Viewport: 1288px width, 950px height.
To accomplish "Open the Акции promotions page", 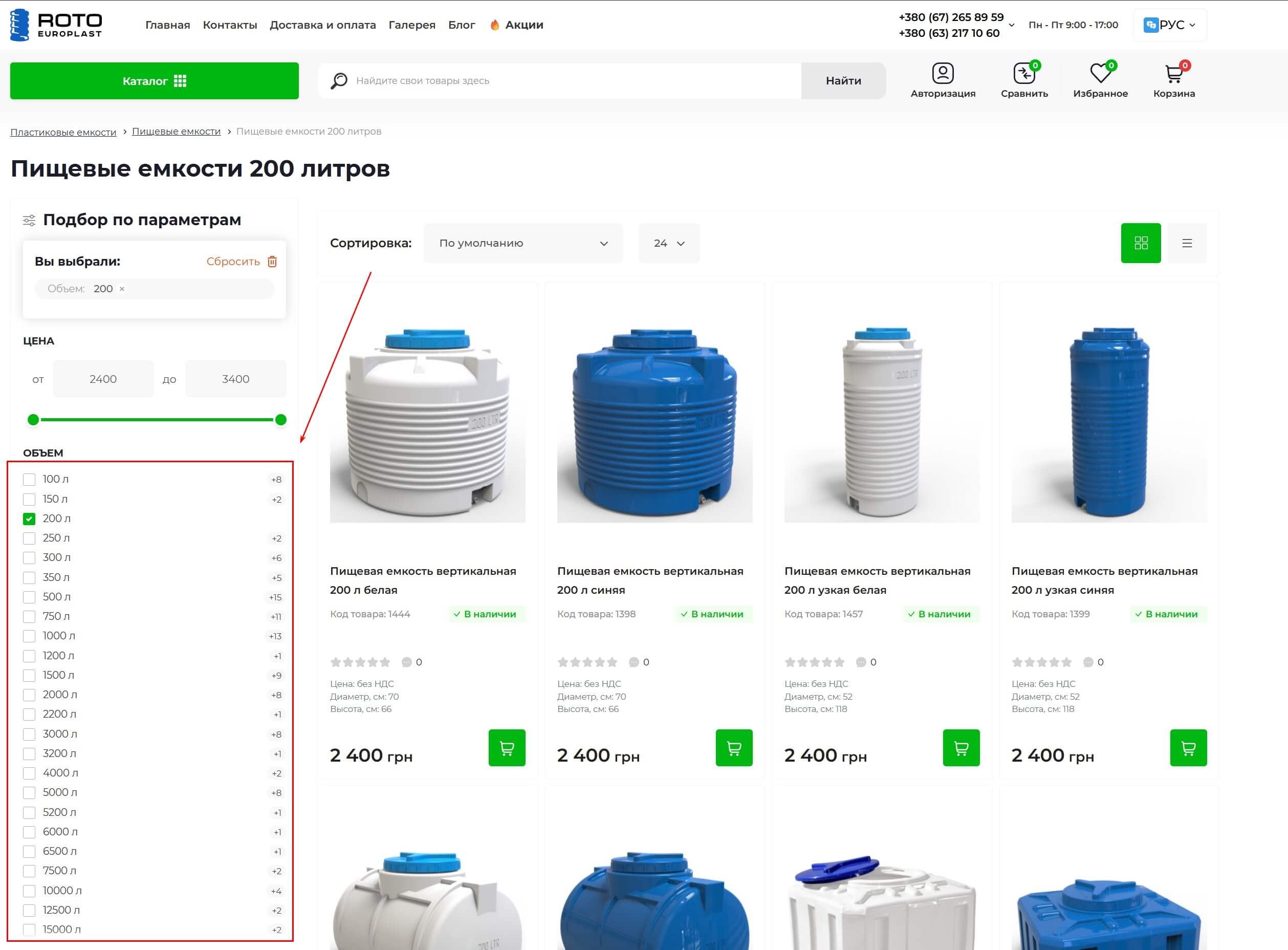I will pos(524,25).
